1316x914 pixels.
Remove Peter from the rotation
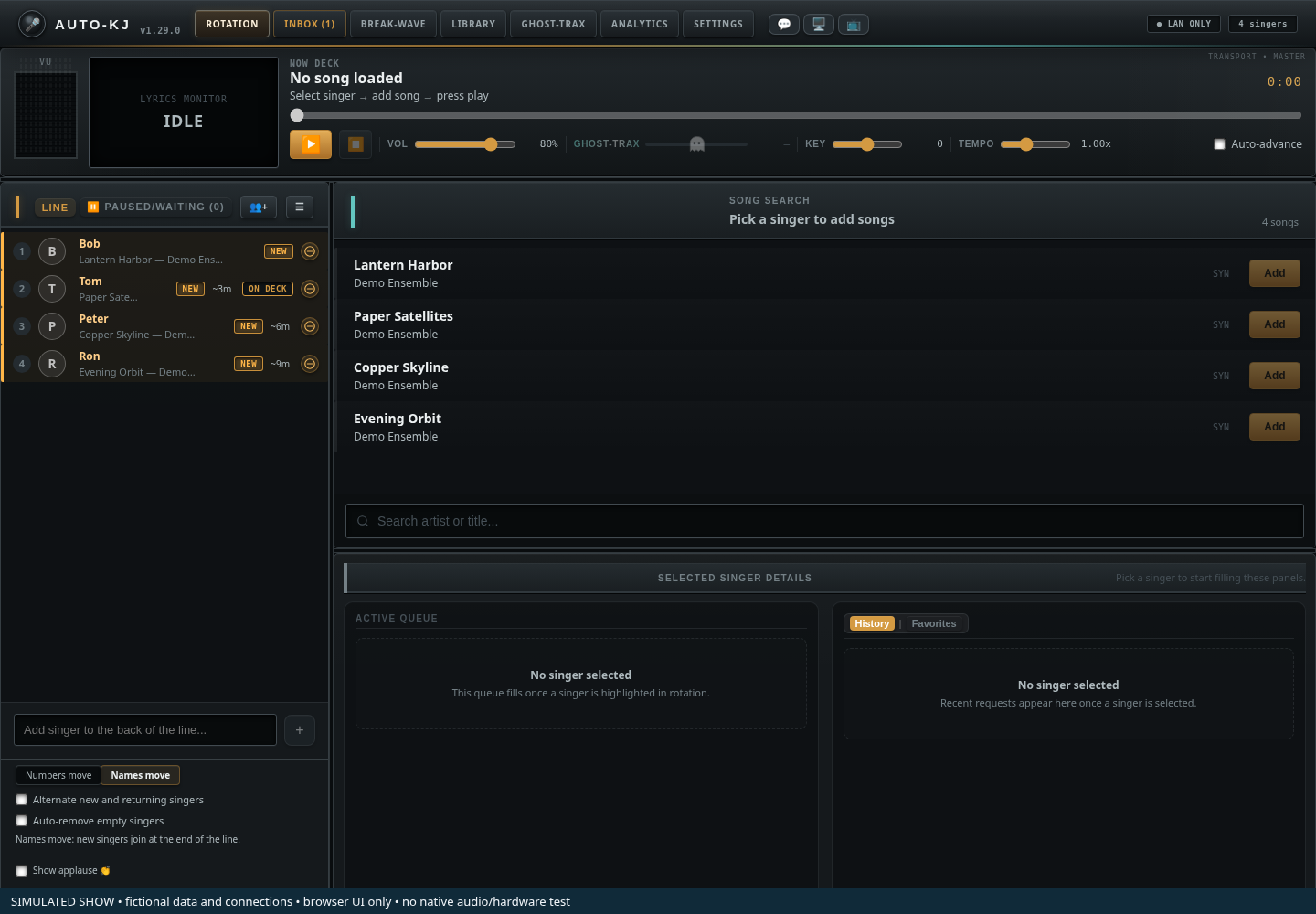point(310,326)
